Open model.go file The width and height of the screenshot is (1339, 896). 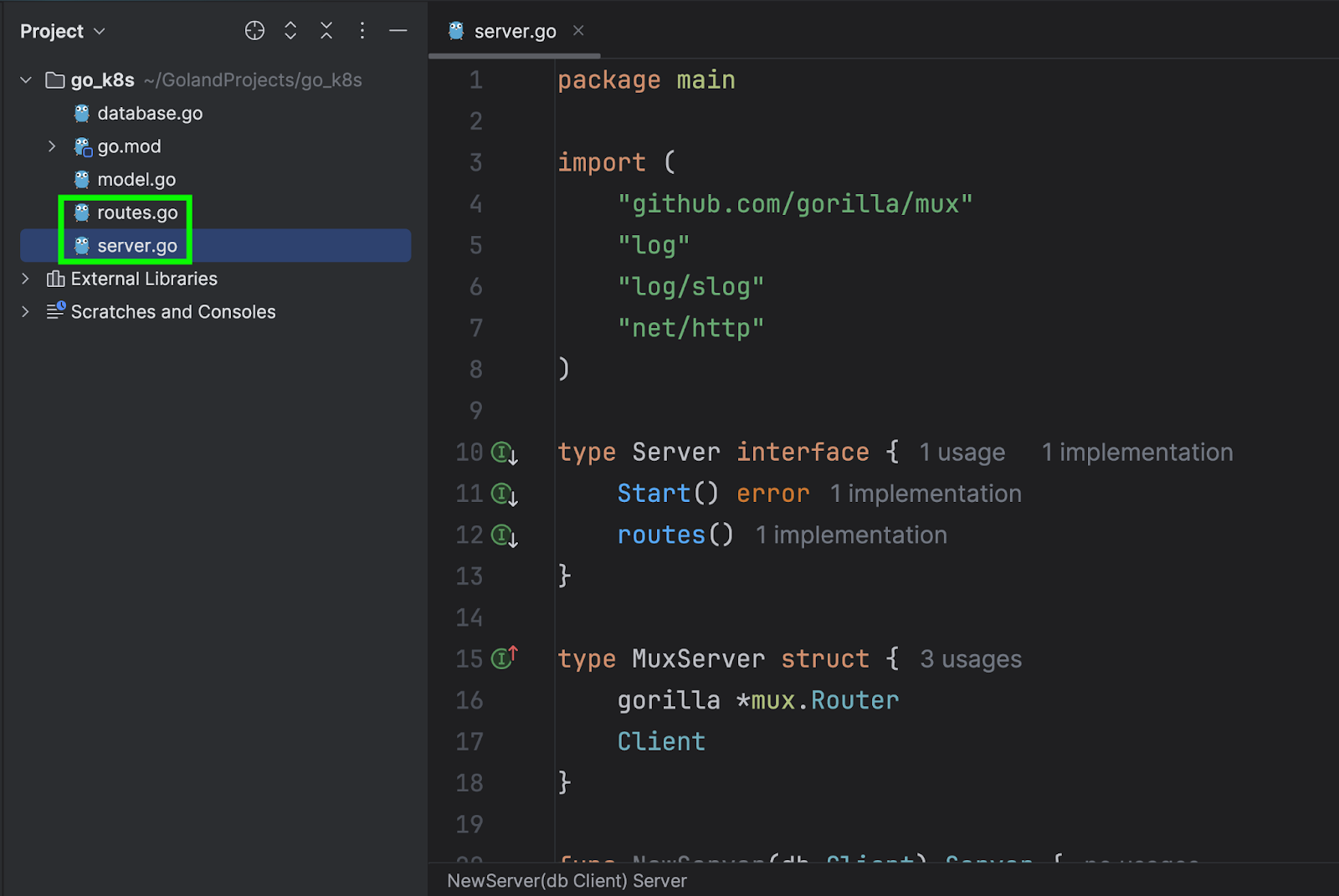pos(136,180)
